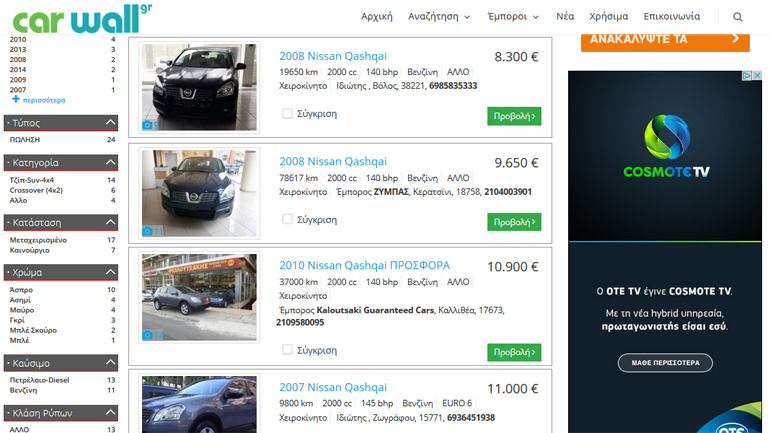Open 2008 Nissan Qashqai link priced 8.300 €

[333, 56]
